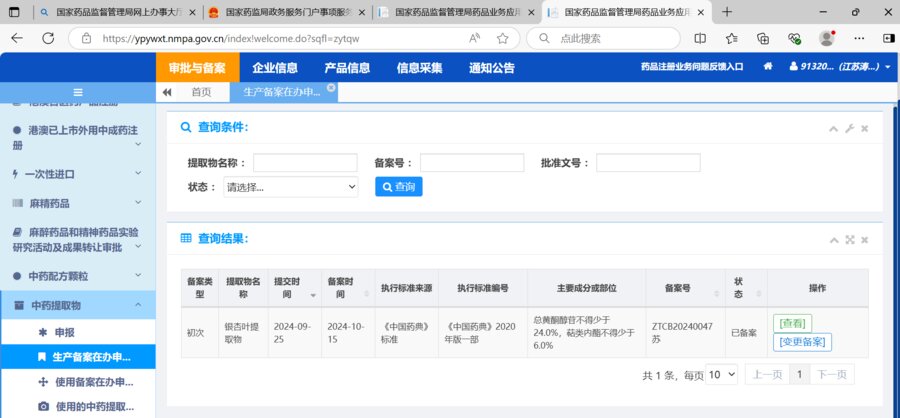Toggle the sidebar hamburger menu
This screenshot has width=900, height=418.
(78, 92)
